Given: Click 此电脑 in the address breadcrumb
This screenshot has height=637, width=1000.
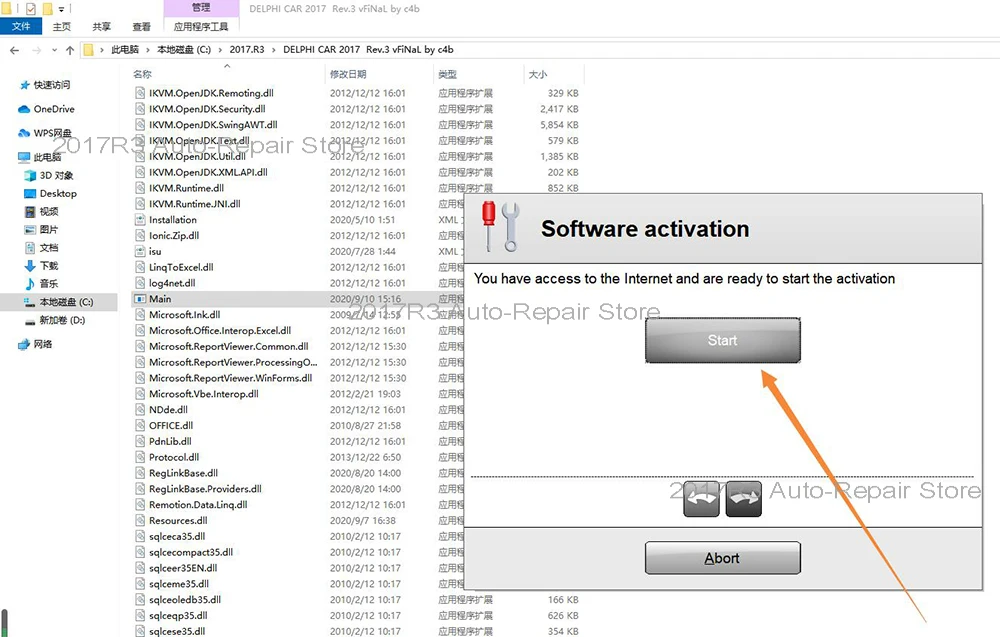Looking at the screenshot, I should tap(125, 50).
